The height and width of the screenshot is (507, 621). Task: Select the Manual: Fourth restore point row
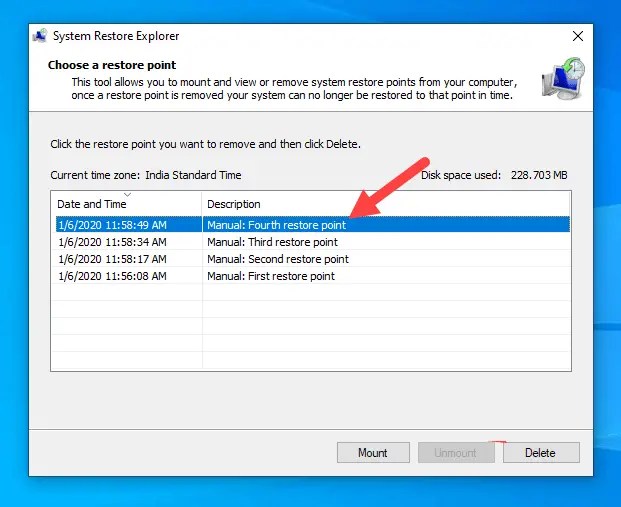point(312,225)
